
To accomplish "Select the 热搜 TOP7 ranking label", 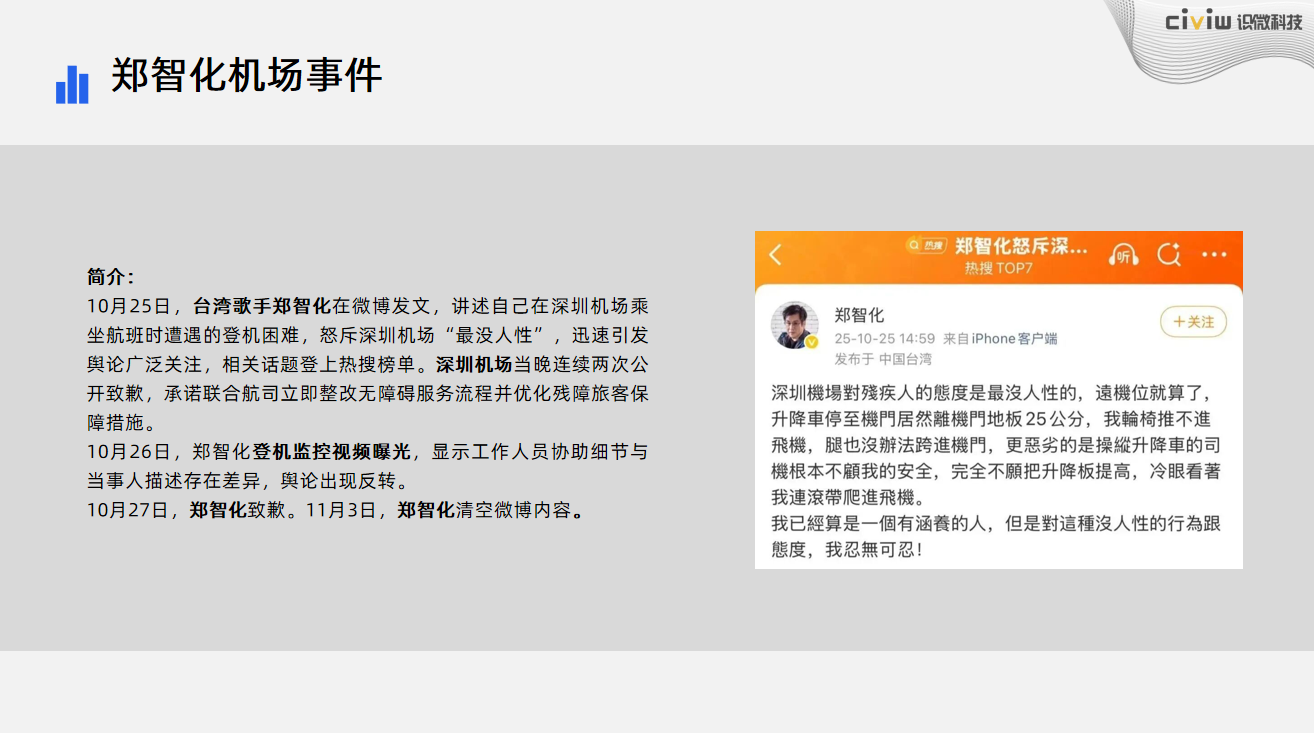I will click(x=998, y=269).
